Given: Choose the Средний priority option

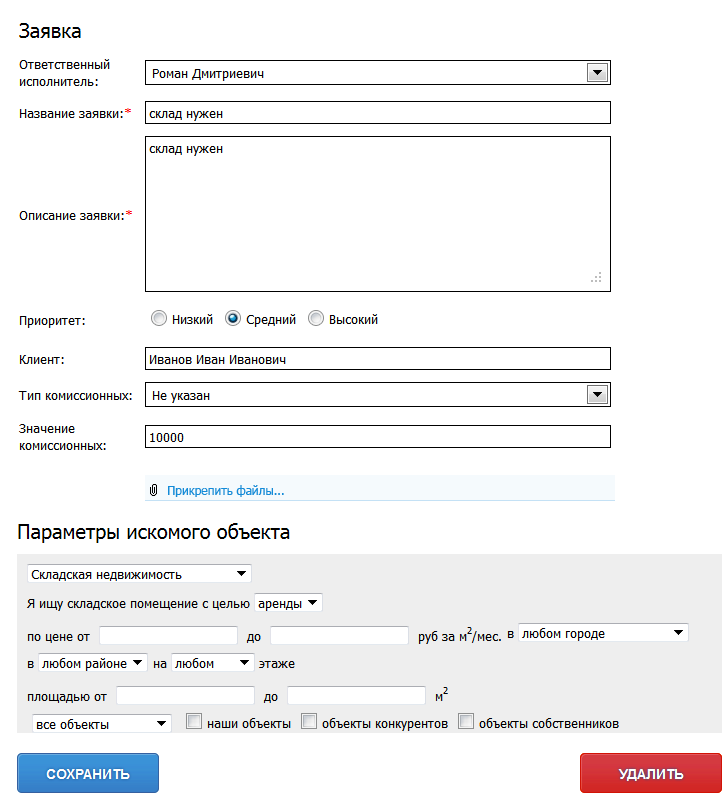Looking at the screenshot, I should coord(233,319).
